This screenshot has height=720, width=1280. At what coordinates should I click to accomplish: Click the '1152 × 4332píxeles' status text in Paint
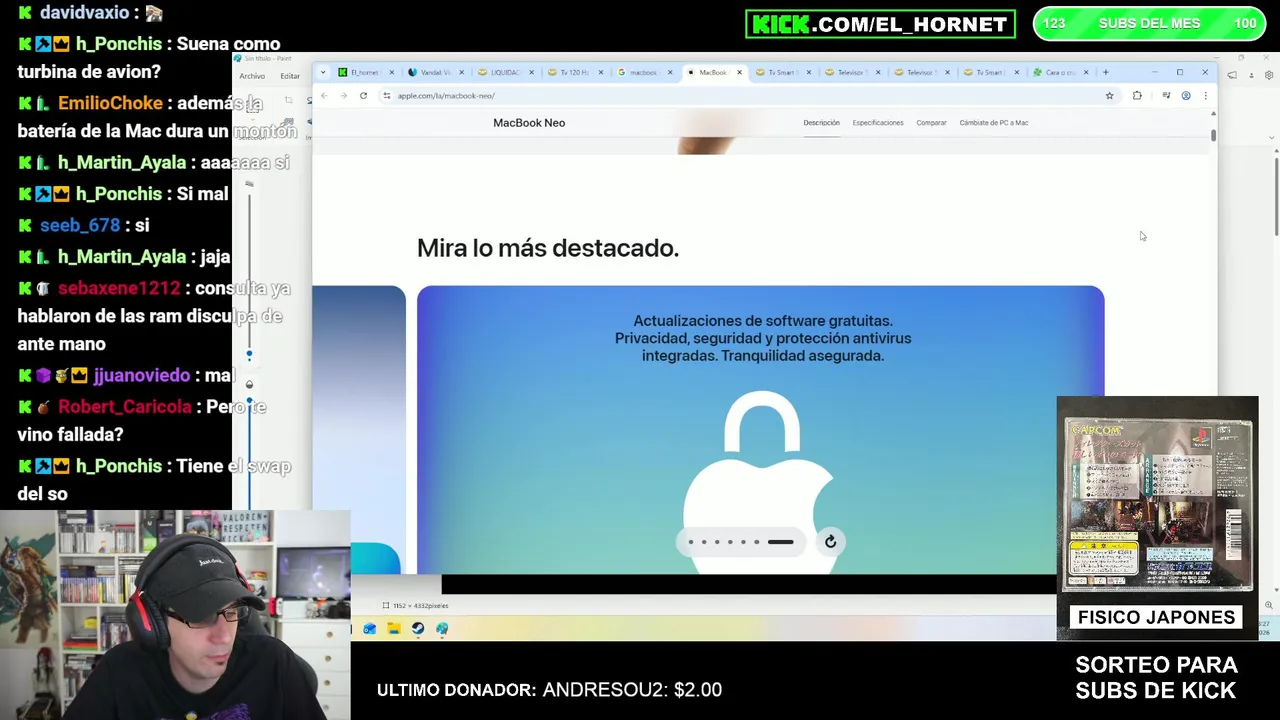[421, 606]
